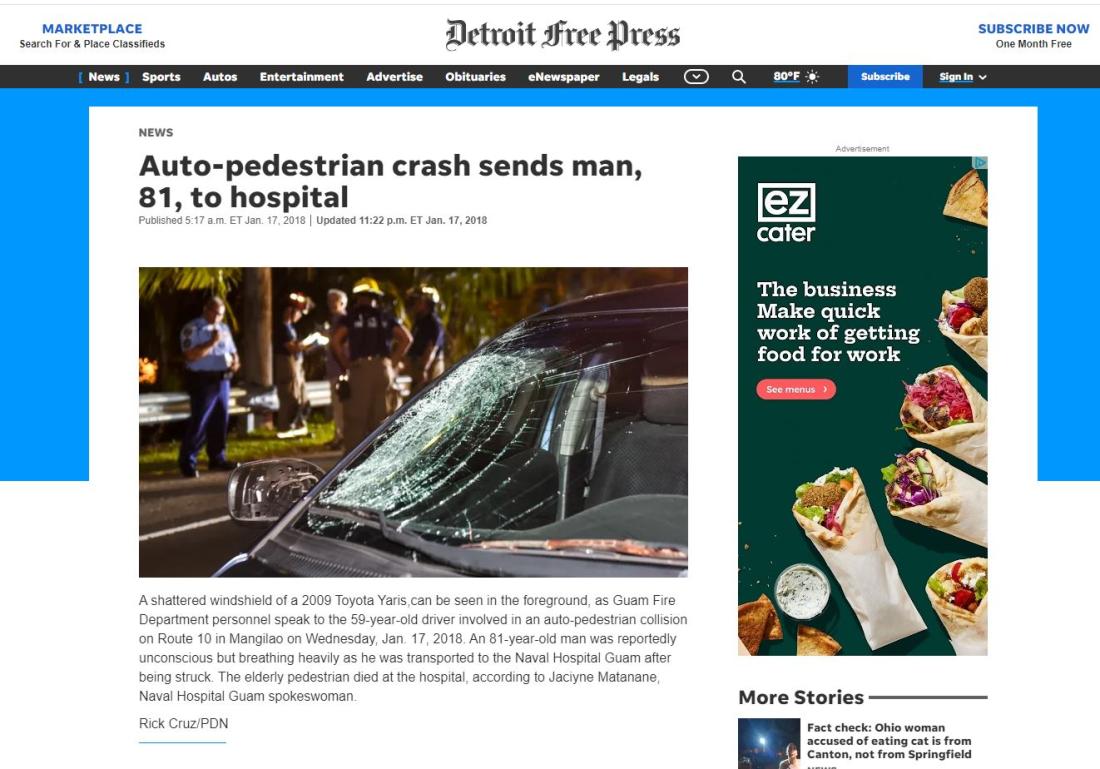The image size is (1100, 769).
Task: Open the 80°F weather link
Action: (786, 76)
